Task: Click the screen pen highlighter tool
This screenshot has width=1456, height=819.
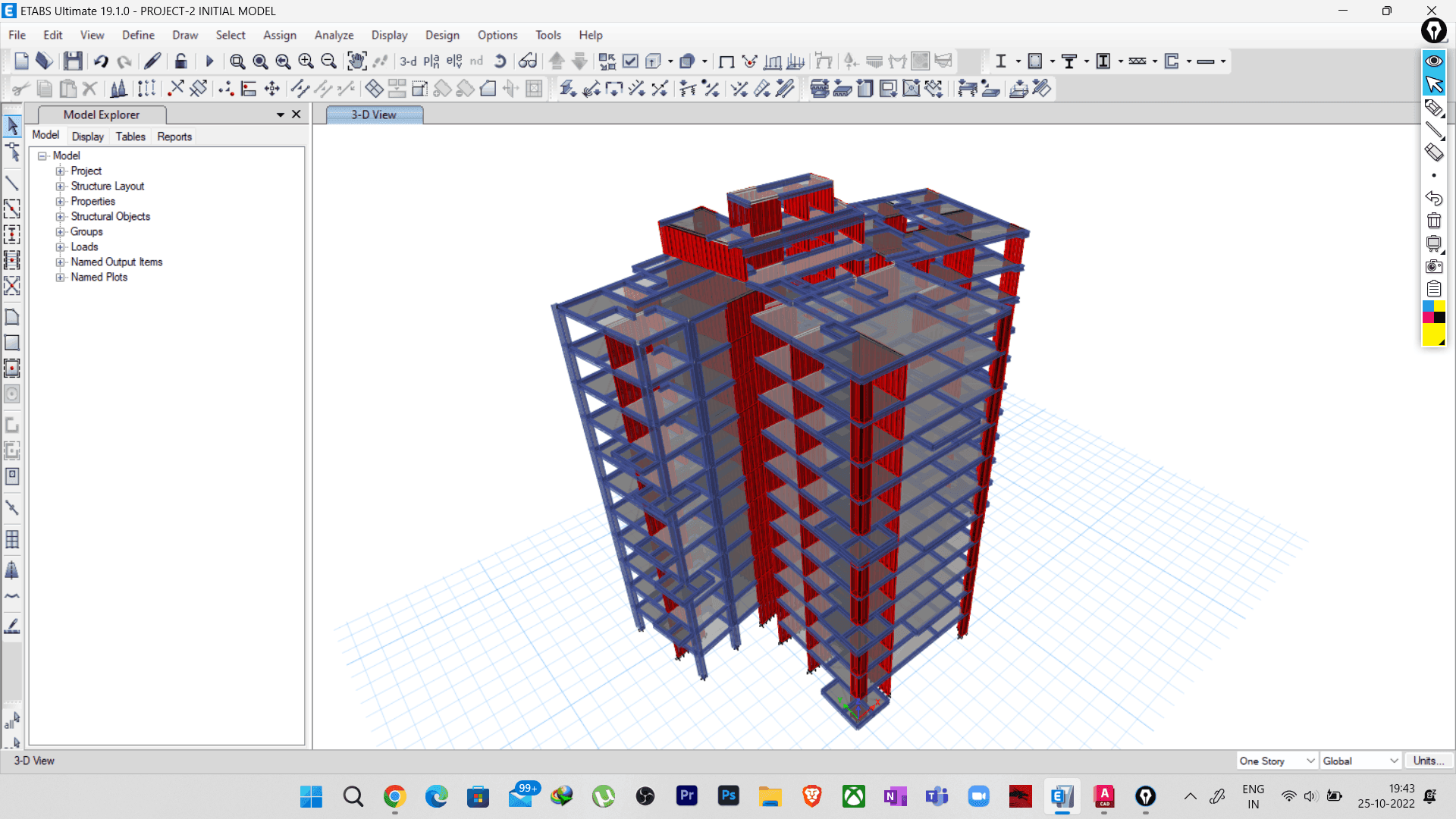Action: [1433, 108]
